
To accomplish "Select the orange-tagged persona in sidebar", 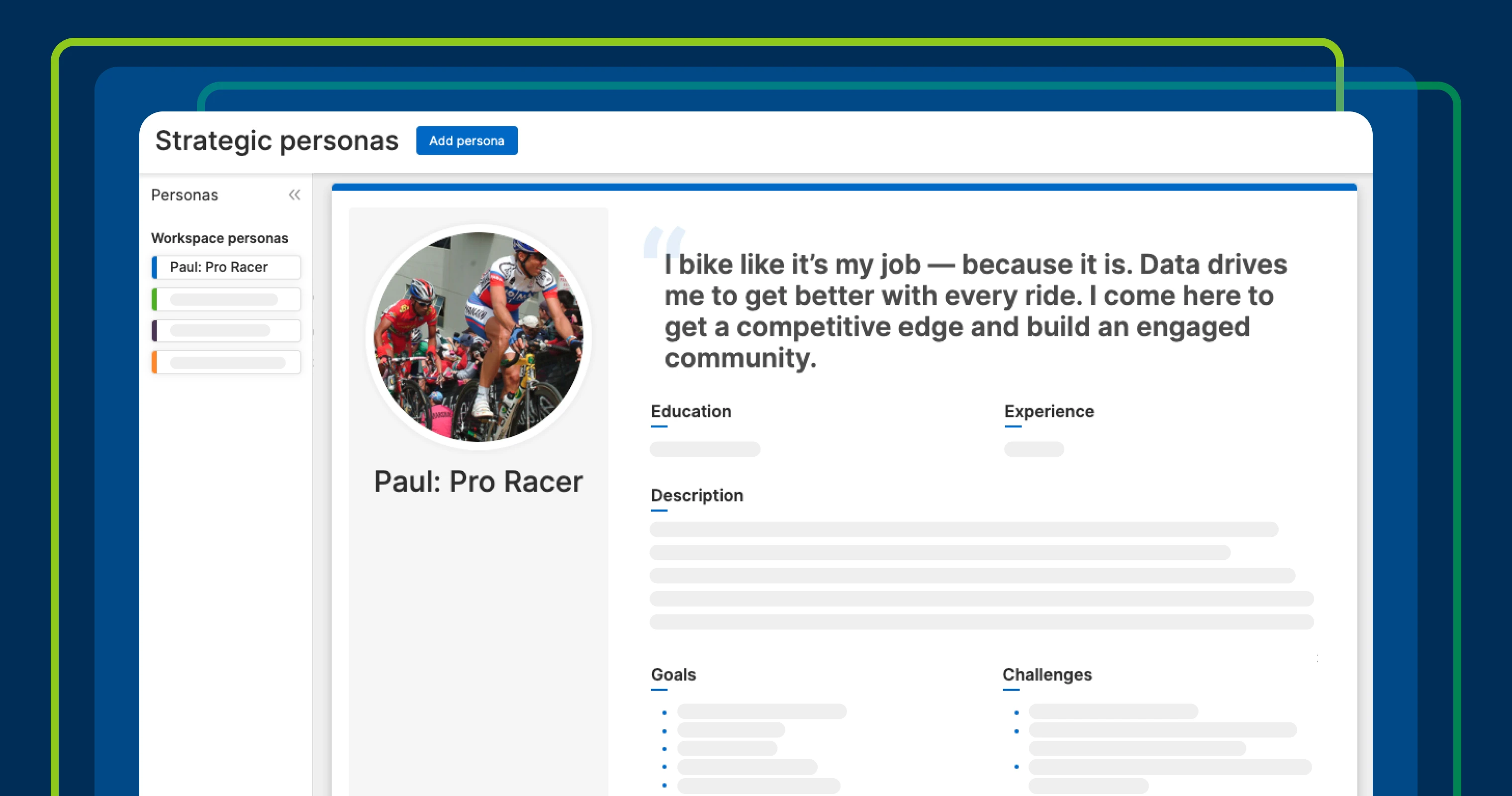I will click(x=226, y=362).
